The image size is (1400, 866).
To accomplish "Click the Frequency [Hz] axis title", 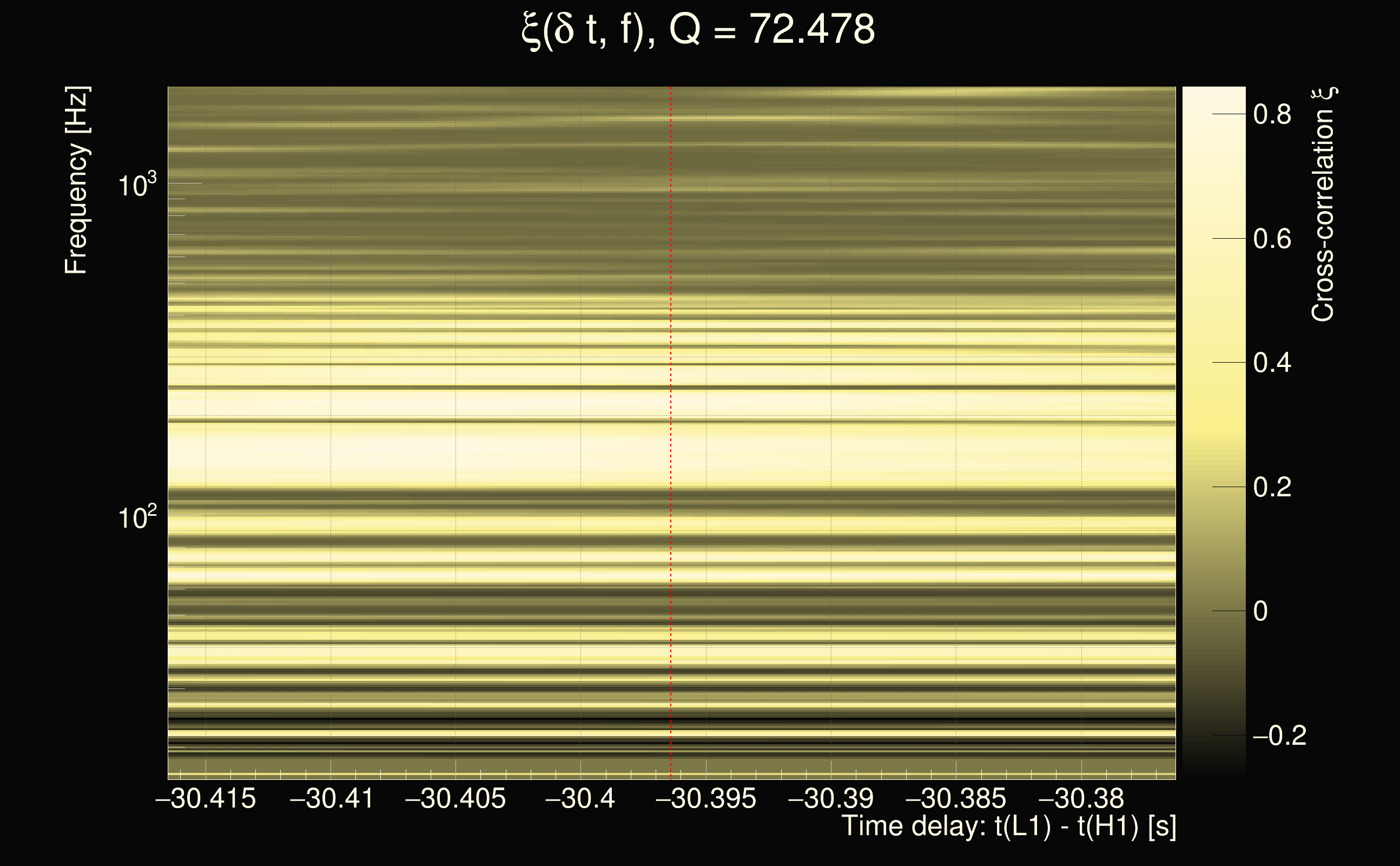I will pos(76,180).
